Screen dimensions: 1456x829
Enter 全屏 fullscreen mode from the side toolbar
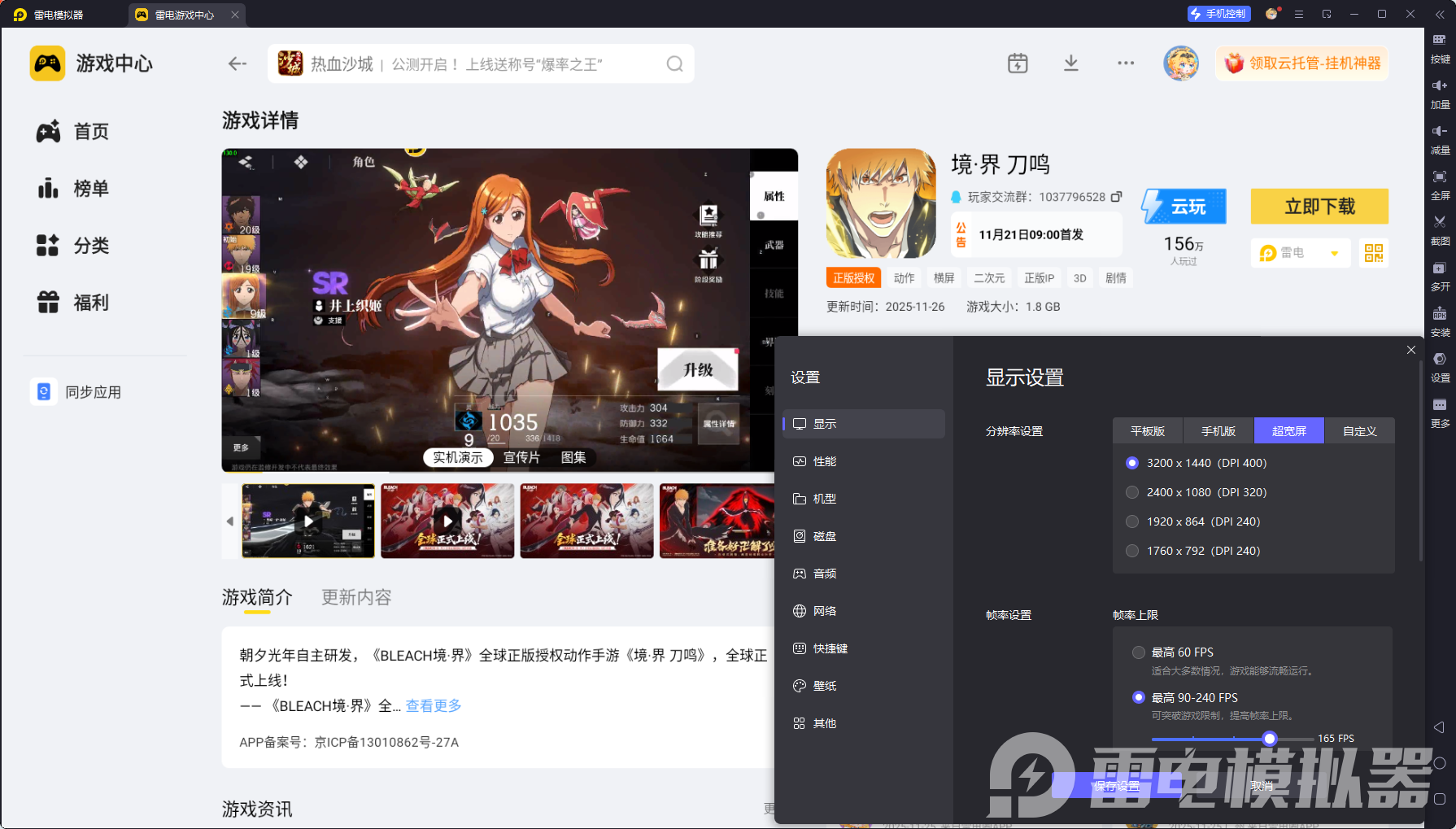point(1440,184)
